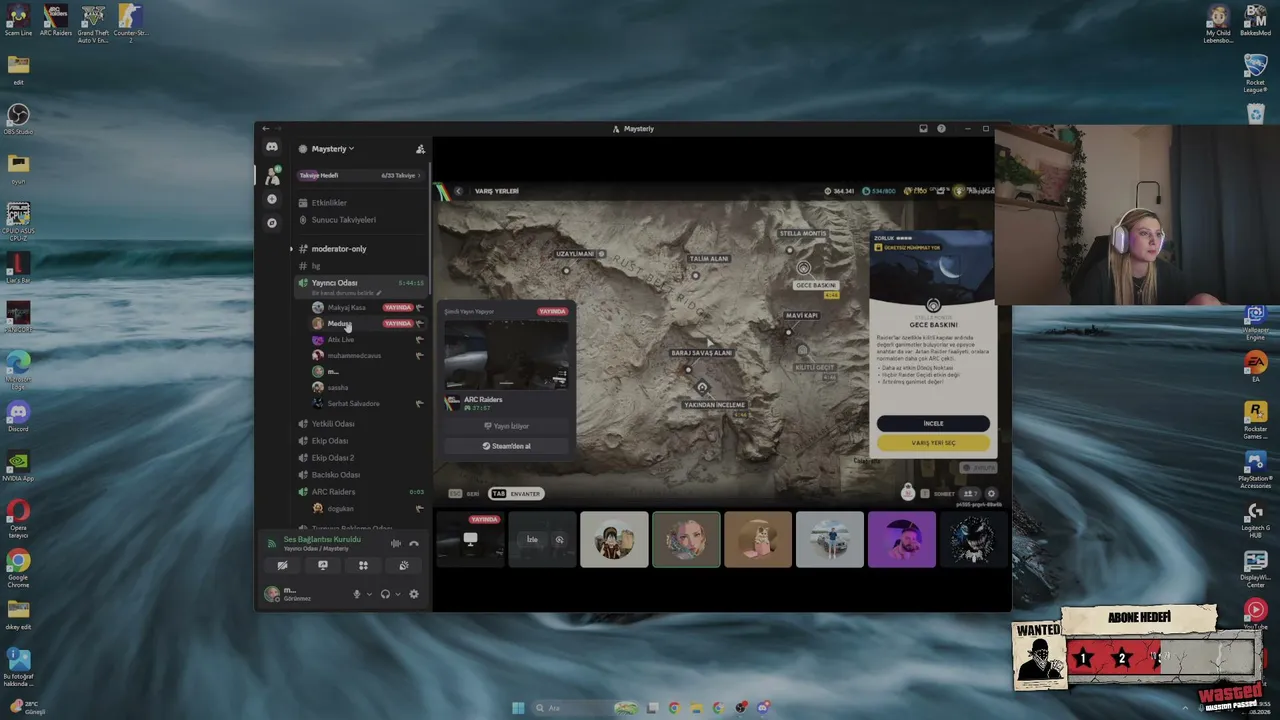The image size is (1280, 720).
Task: Click the Yayın İzliyor button
Action: click(x=506, y=426)
